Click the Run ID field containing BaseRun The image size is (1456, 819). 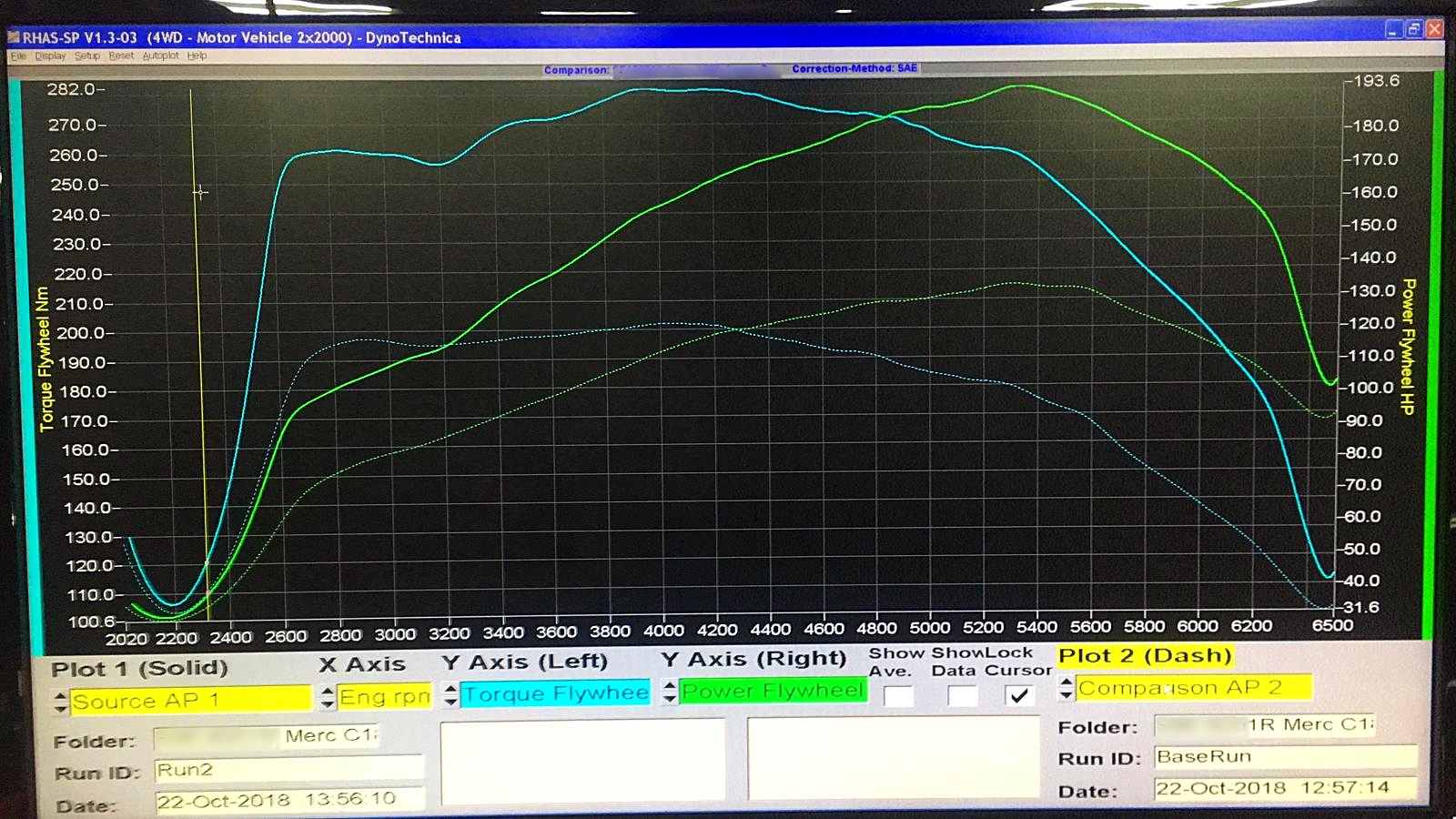click(1286, 757)
